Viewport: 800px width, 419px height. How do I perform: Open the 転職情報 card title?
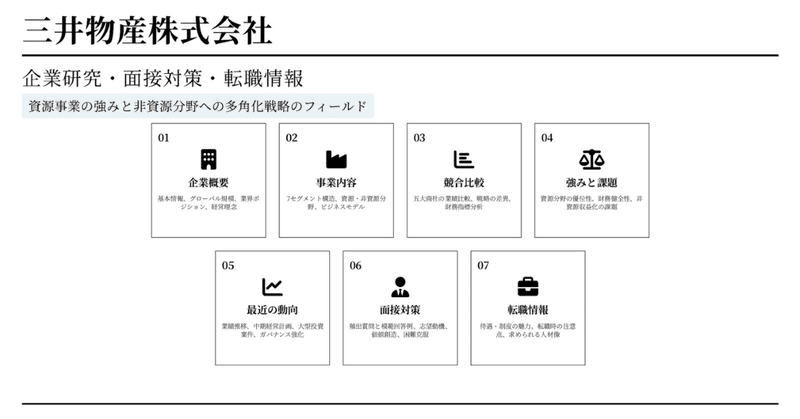[x=528, y=310]
